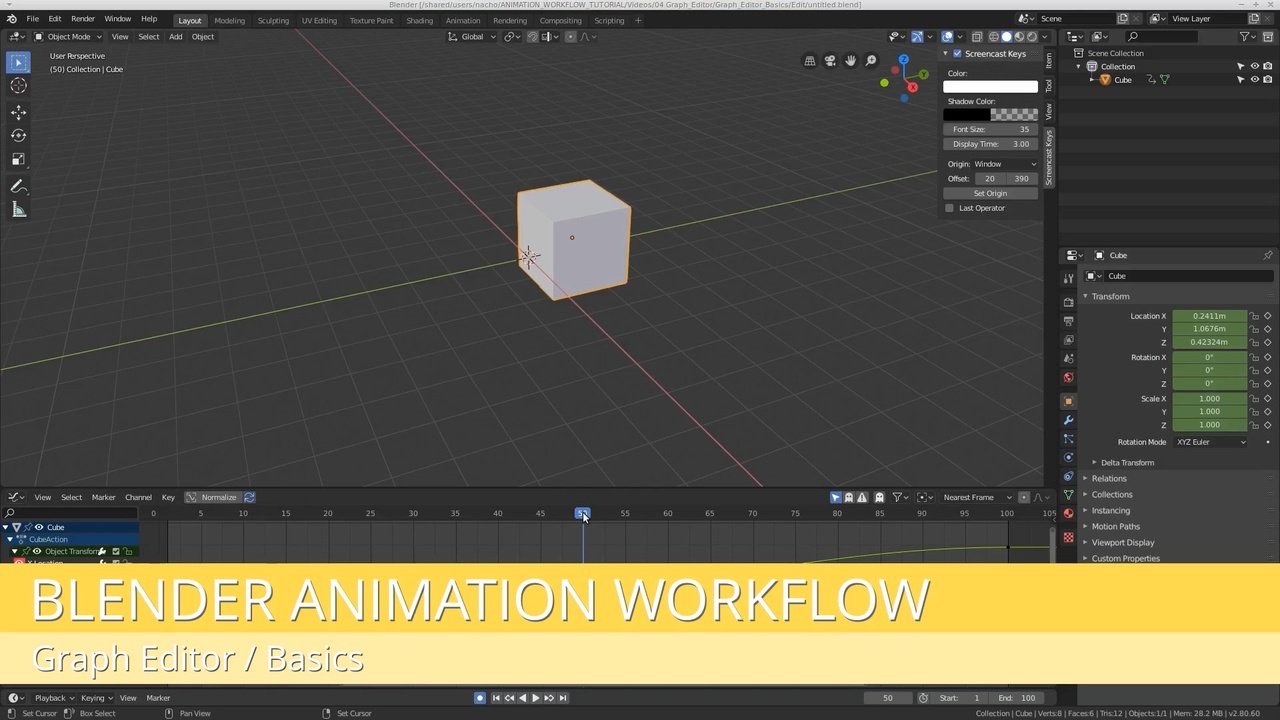
Task: Expand the Motion Paths section
Action: click(1116, 526)
